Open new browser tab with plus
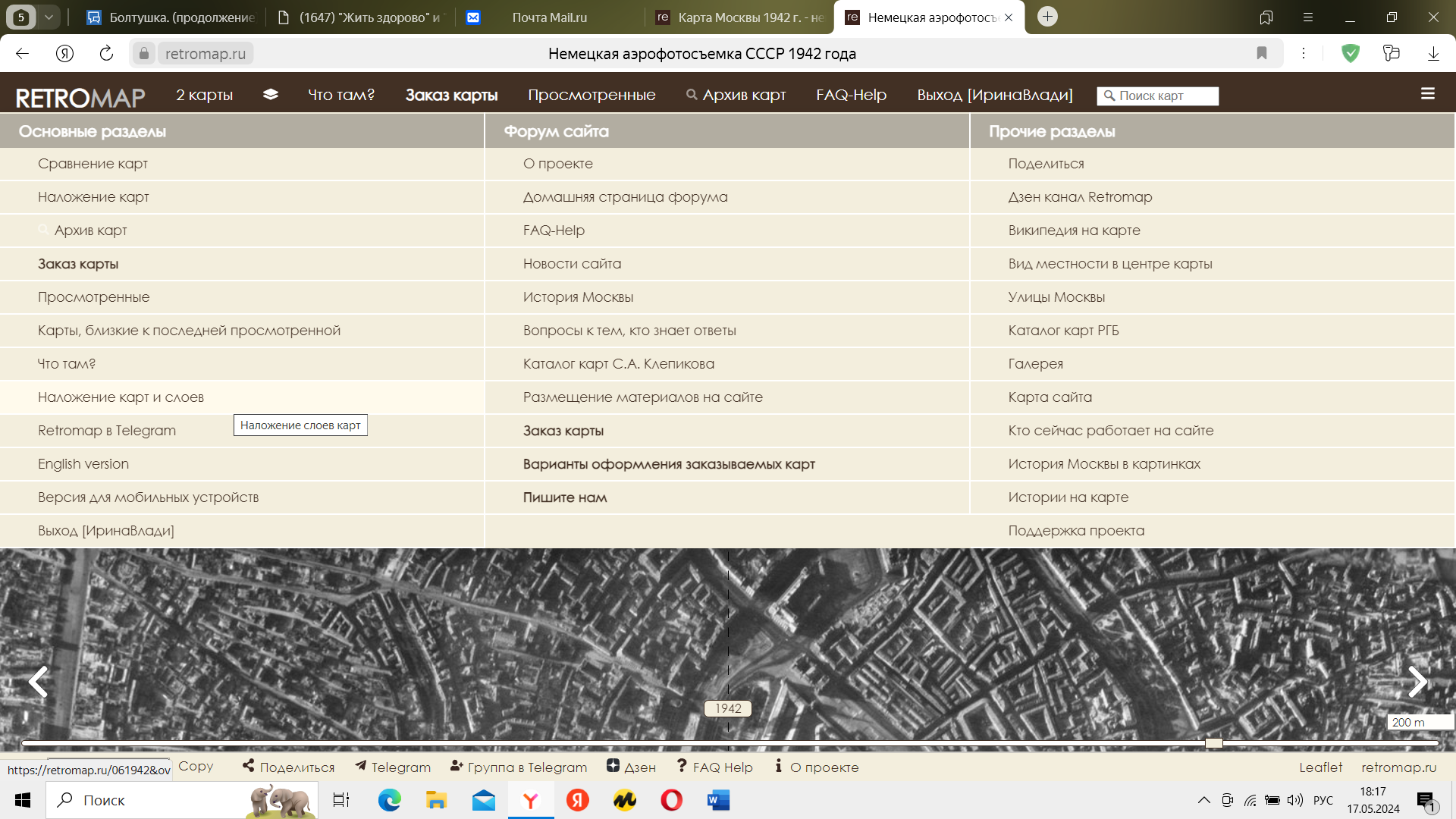1456x819 pixels. coord(1047,17)
